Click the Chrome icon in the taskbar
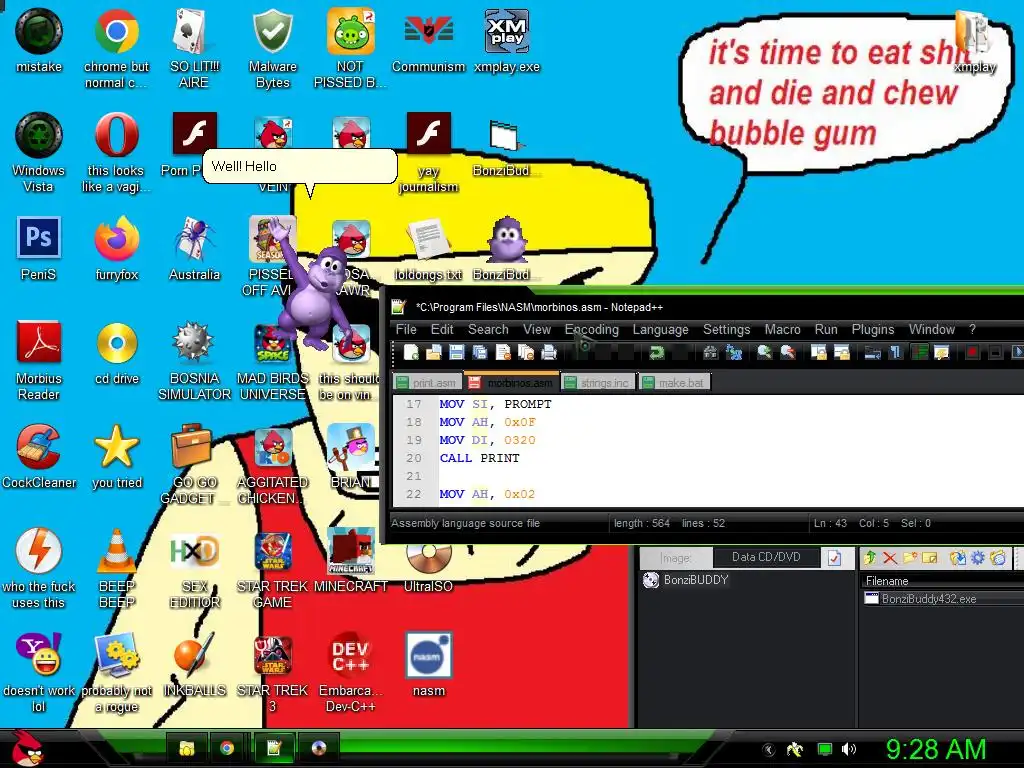 click(227, 748)
